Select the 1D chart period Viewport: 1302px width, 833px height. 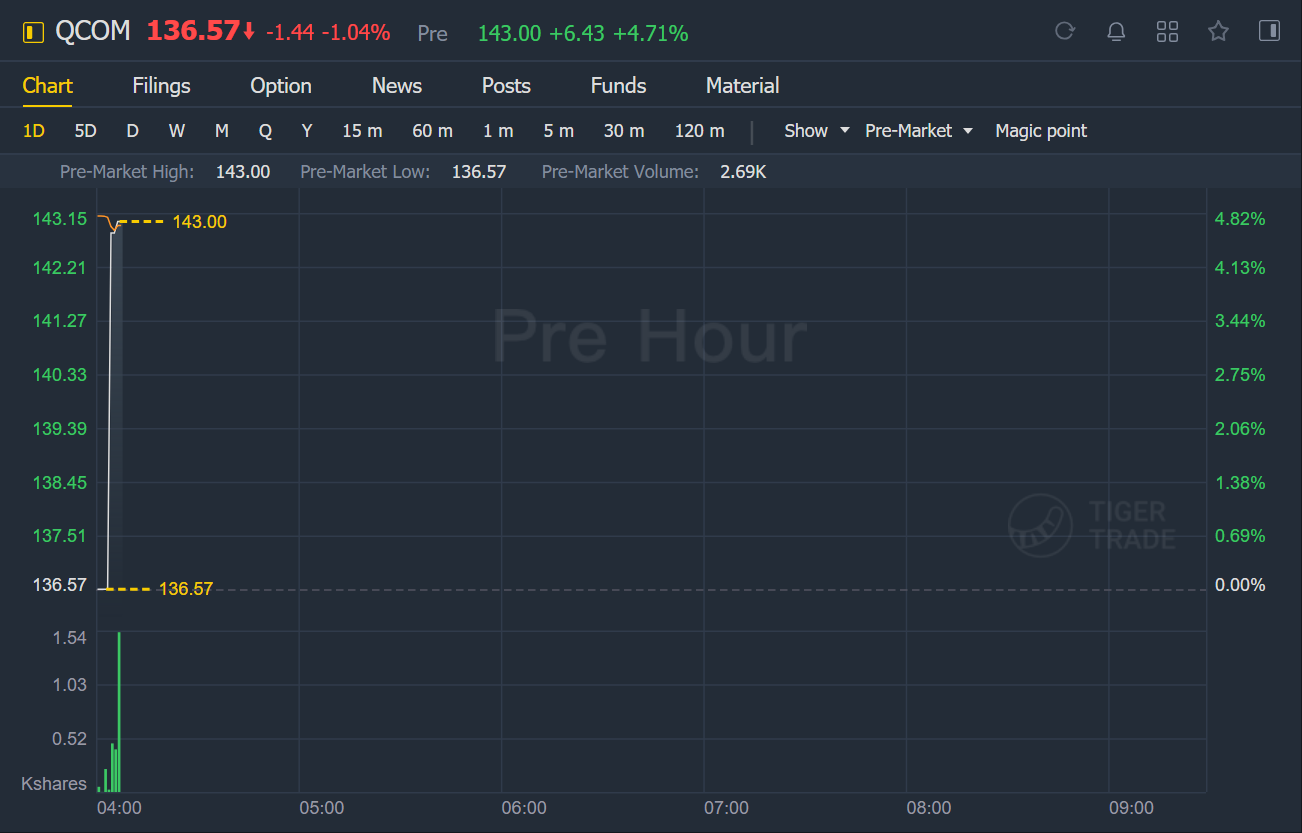pos(34,131)
